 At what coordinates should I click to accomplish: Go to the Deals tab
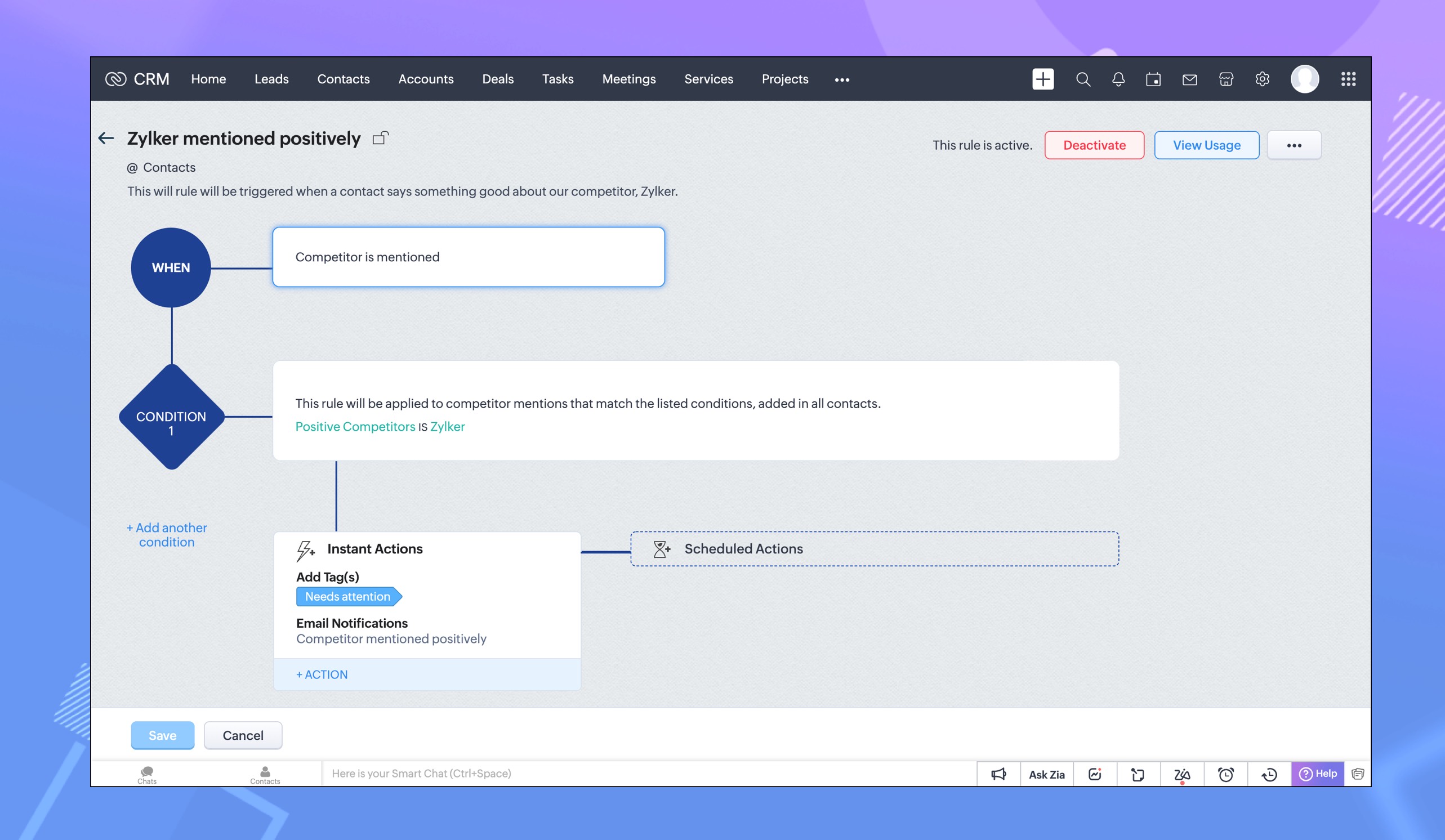497,79
